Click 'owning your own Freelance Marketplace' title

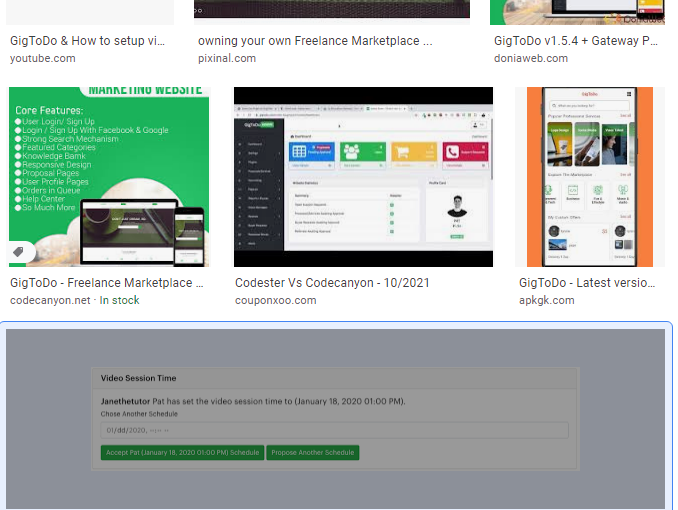[315, 41]
